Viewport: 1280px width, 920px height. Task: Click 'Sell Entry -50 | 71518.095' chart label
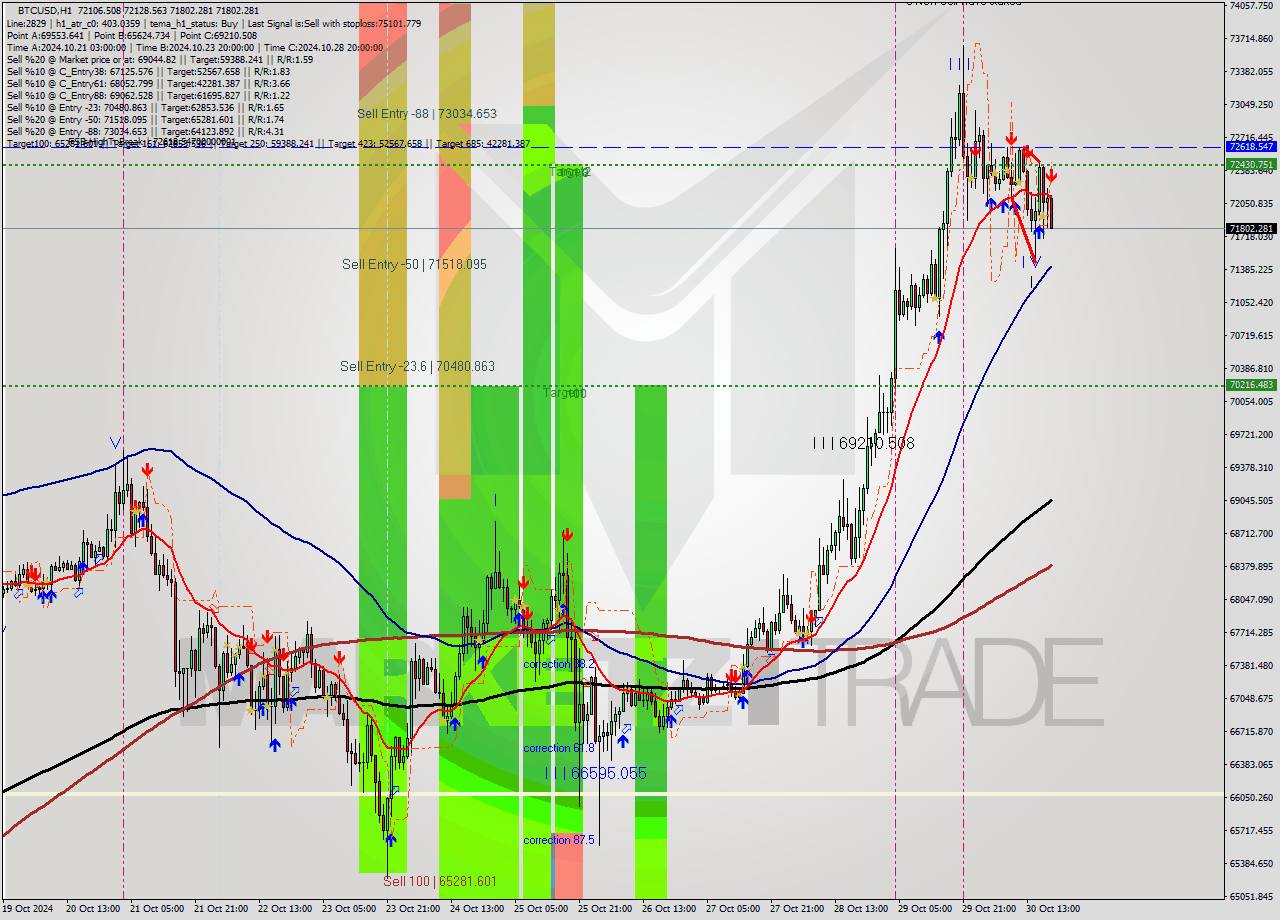point(414,264)
